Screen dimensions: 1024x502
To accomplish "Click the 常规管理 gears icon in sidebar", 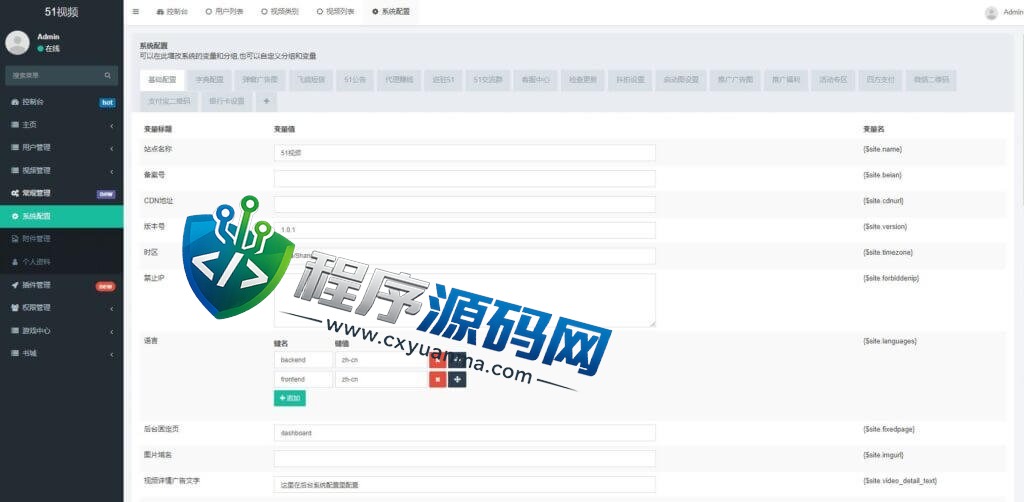I will click(x=15, y=193).
